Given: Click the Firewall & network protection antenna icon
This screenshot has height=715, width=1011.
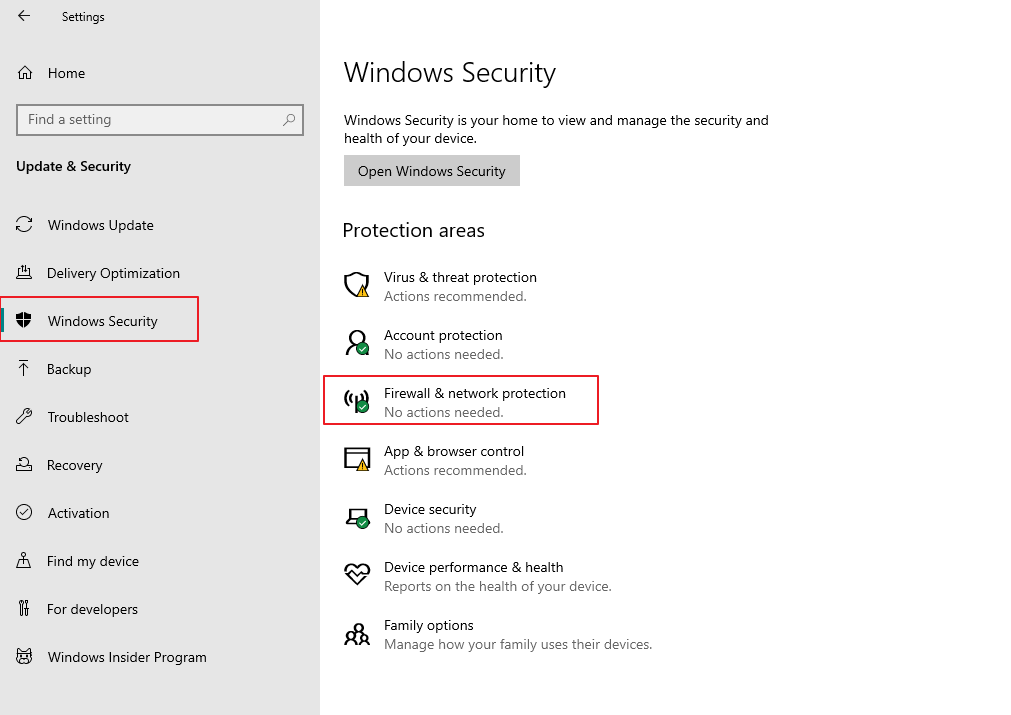Looking at the screenshot, I should [x=356, y=401].
